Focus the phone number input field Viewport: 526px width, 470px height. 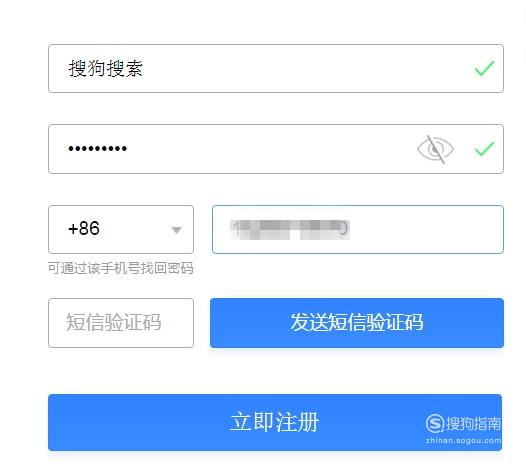(x=358, y=229)
